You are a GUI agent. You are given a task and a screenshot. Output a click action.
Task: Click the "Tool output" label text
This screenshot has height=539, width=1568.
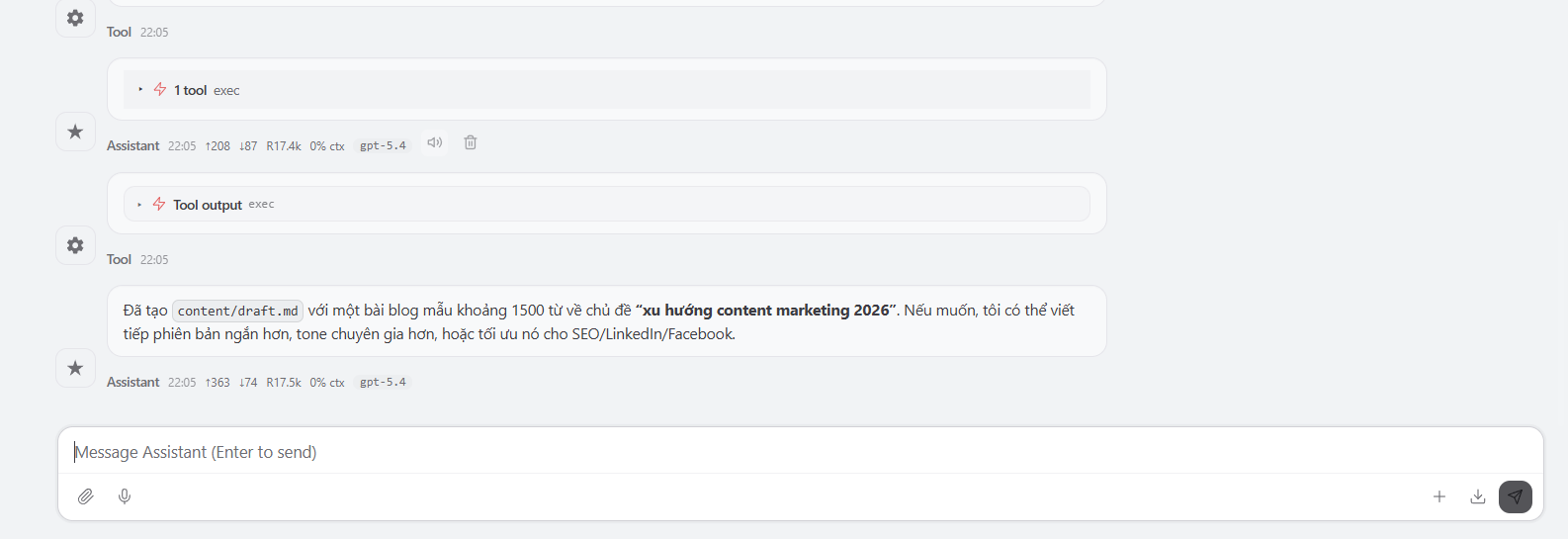pyautogui.click(x=208, y=205)
